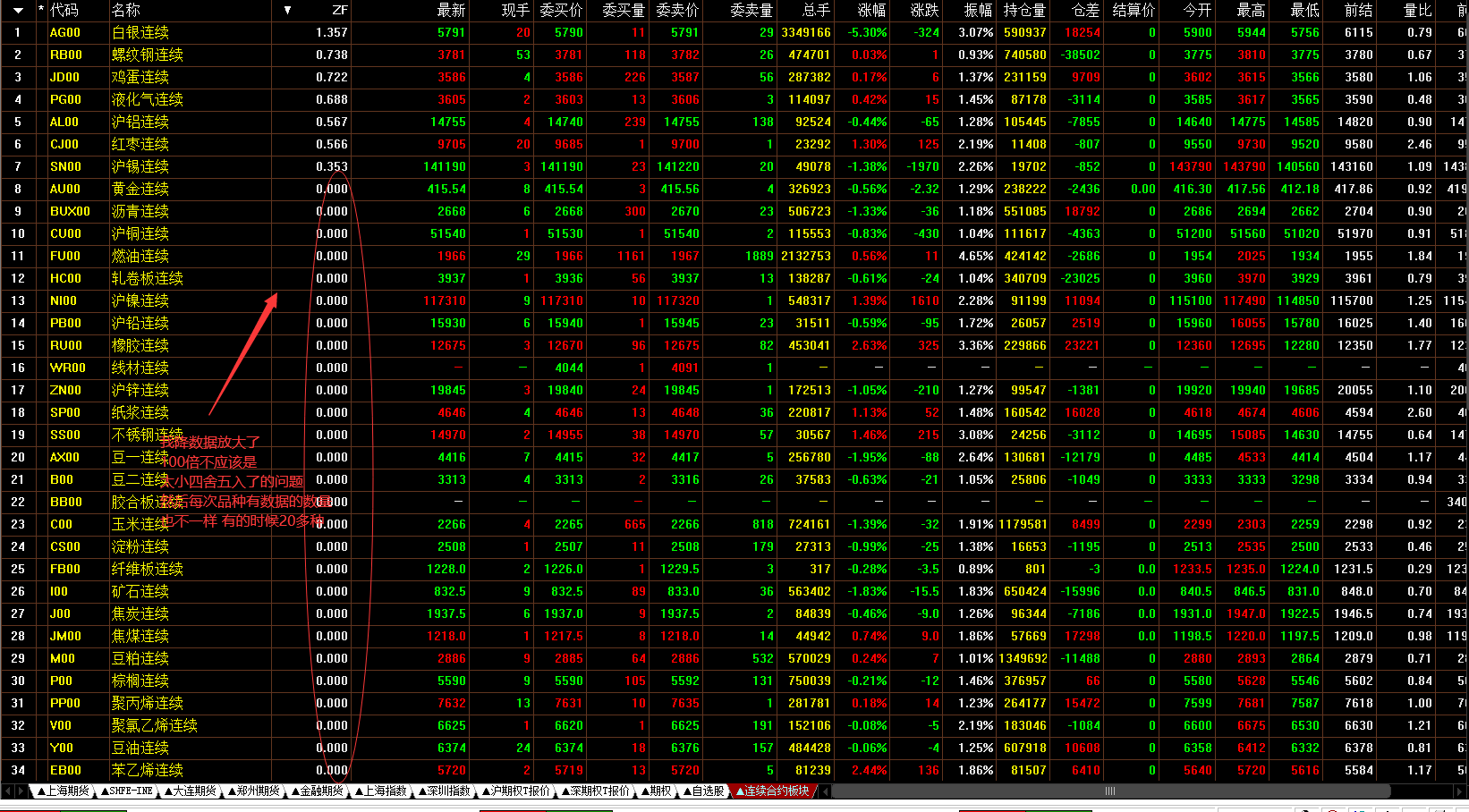Viewport: 1469px width, 812px height.
Task: Click the 代码 column header
Action: pyautogui.click(x=64, y=11)
